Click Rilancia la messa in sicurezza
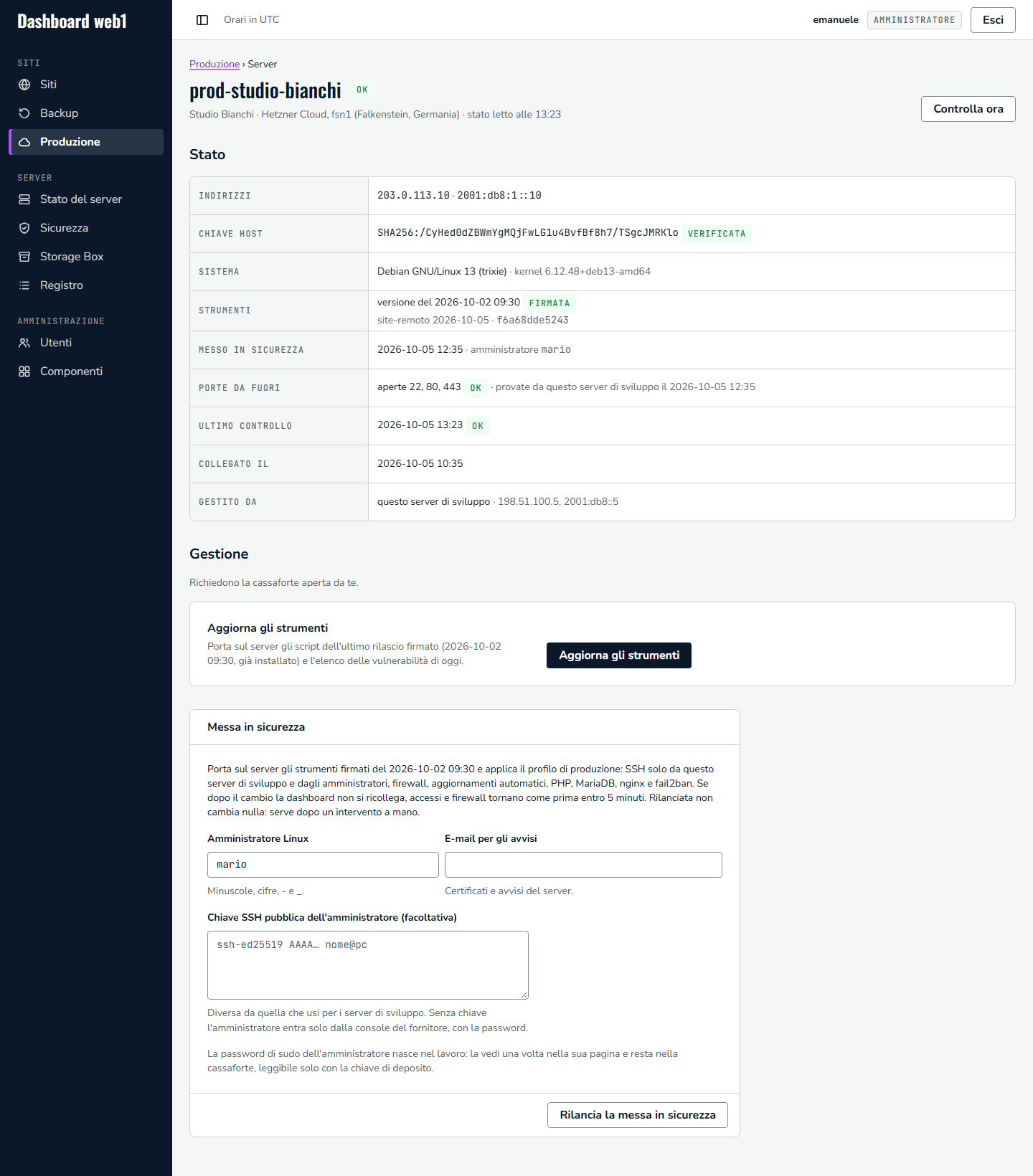 pos(638,1115)
